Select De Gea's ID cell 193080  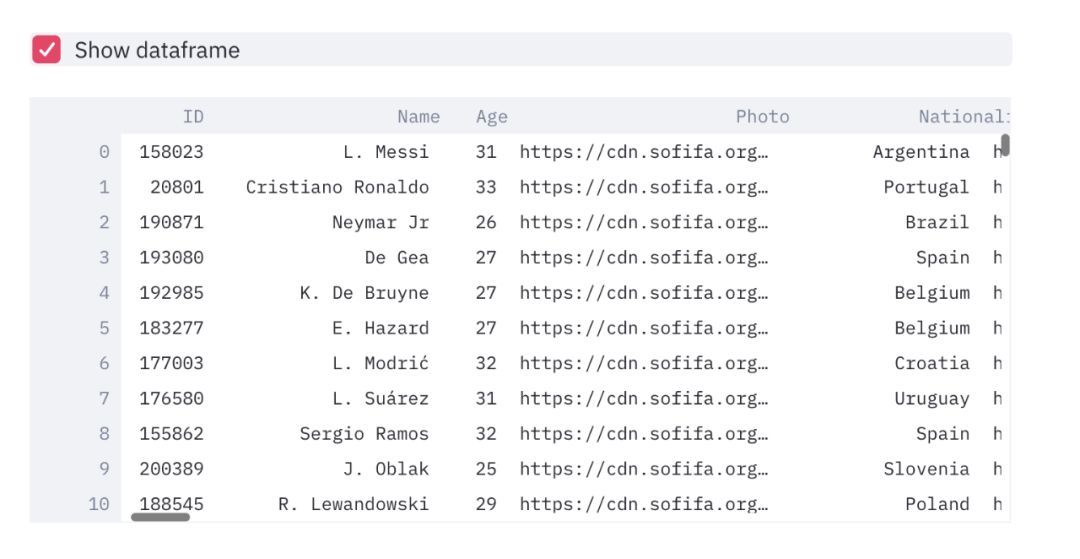tap(171, 257)
